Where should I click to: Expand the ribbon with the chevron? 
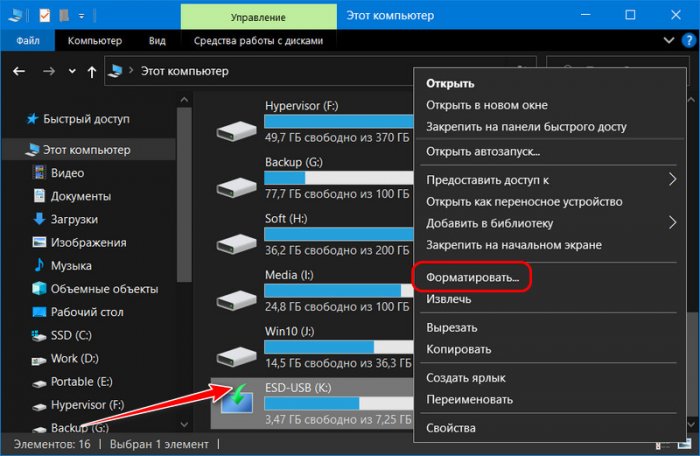coord(668,41)
